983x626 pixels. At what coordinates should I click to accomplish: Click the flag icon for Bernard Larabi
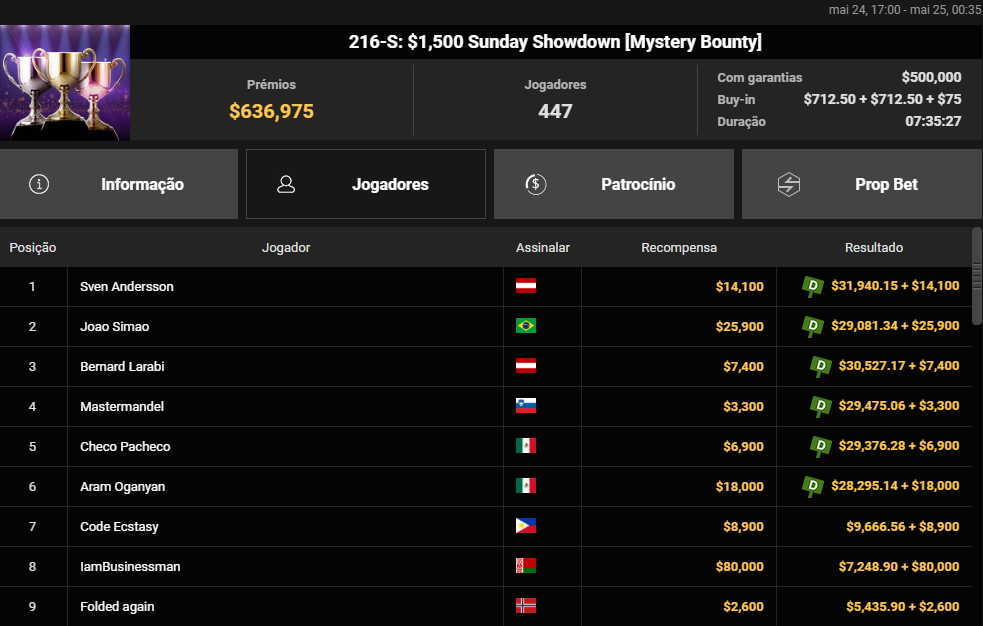(525, 366)
